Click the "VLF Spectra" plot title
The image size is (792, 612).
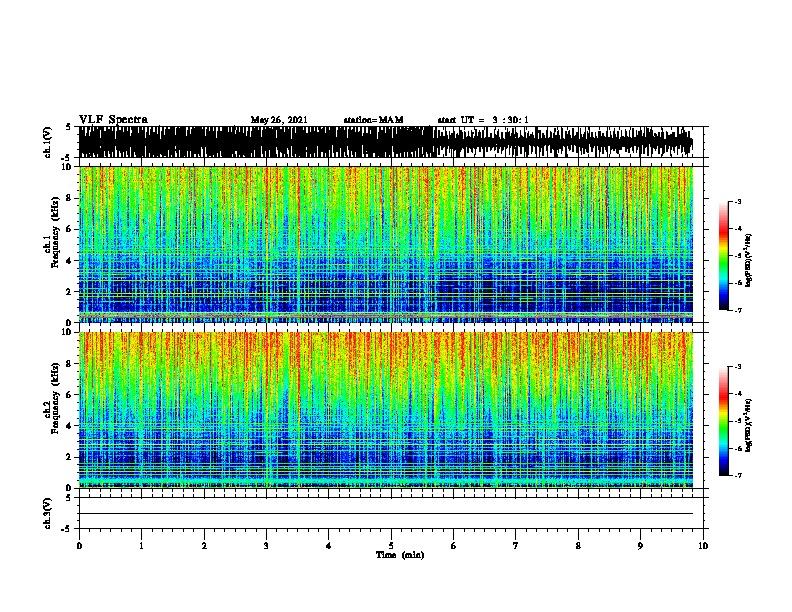coord(113,120)
